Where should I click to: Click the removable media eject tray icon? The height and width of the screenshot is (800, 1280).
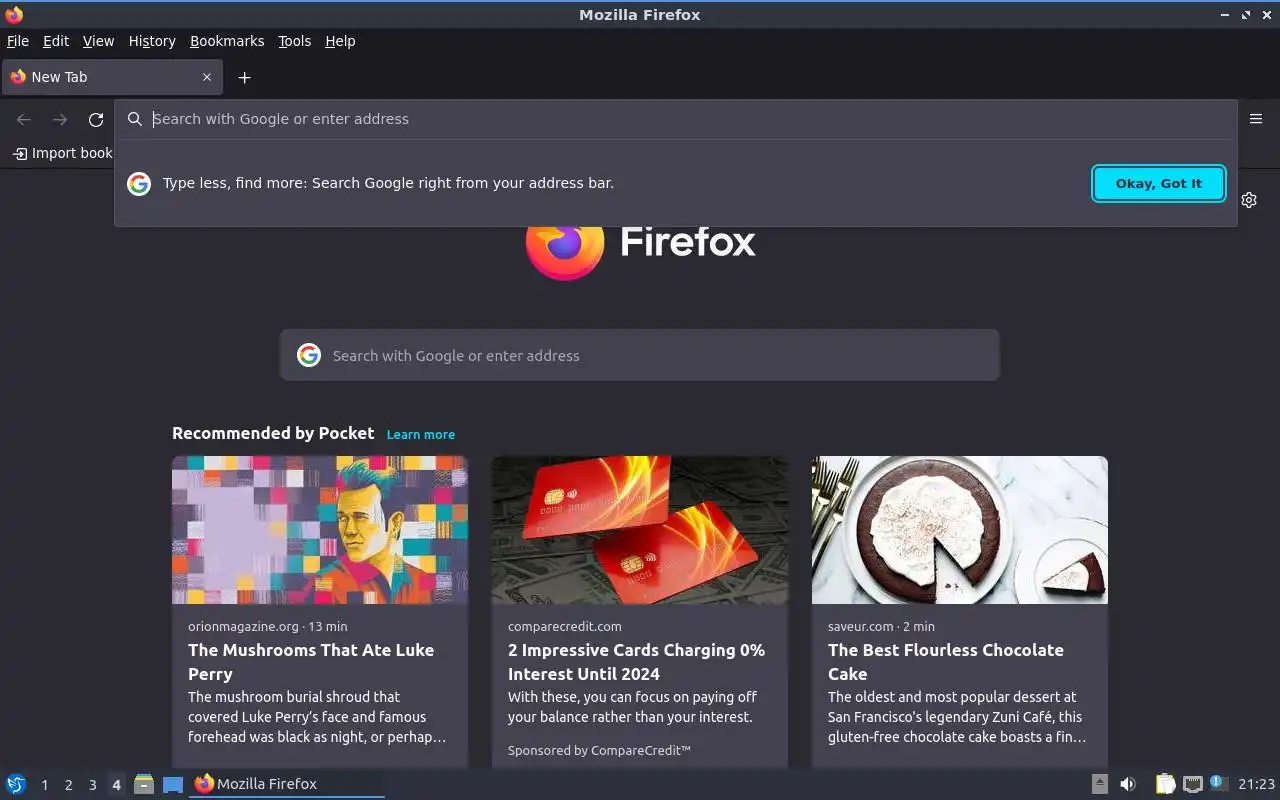pos(1099,784)
